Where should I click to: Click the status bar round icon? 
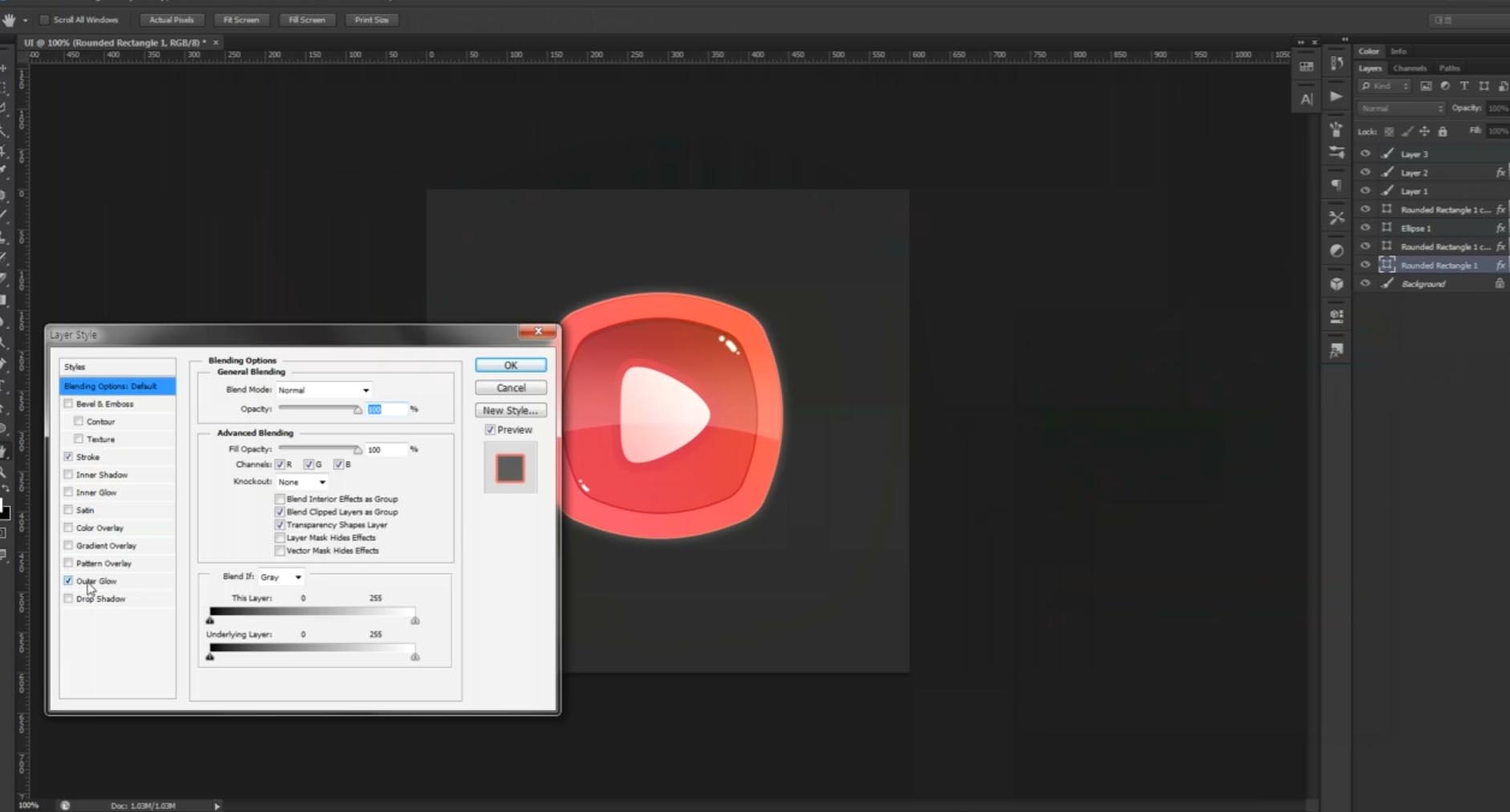point(65,806)
